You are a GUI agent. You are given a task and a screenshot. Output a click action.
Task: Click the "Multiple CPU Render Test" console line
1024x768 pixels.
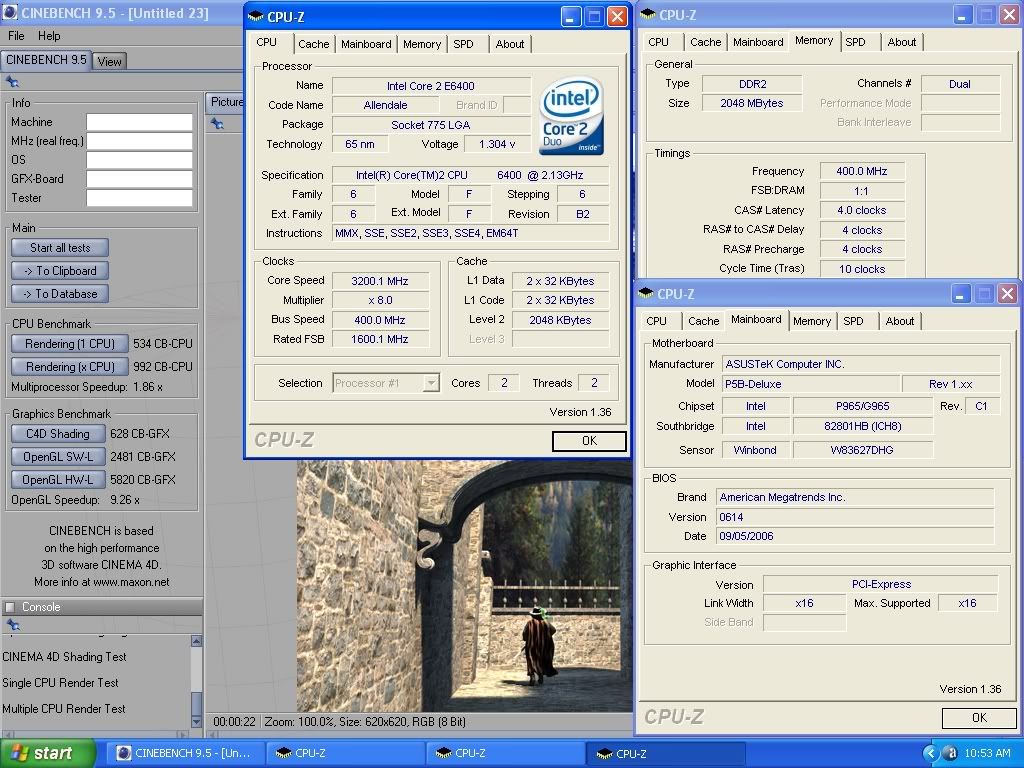[x=63, y=709]
